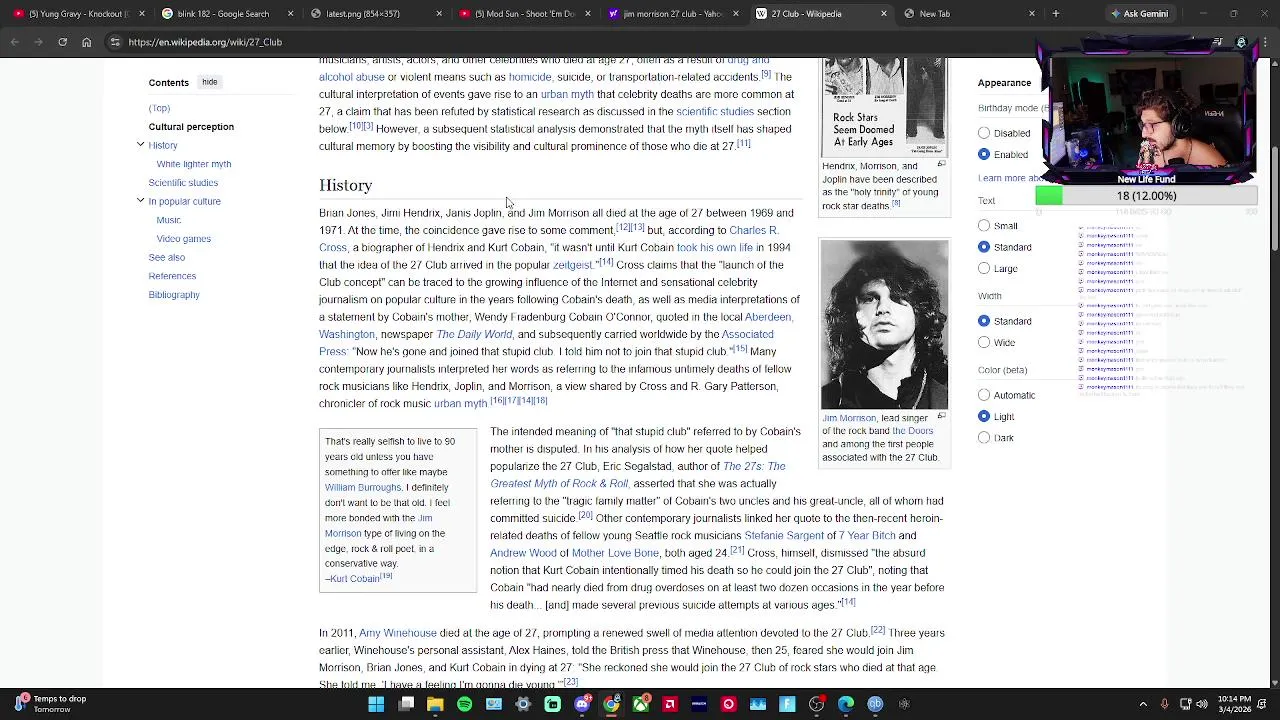Click the microphone icon in system tray
1280x720 pixels.
[x=1164, y=704]
